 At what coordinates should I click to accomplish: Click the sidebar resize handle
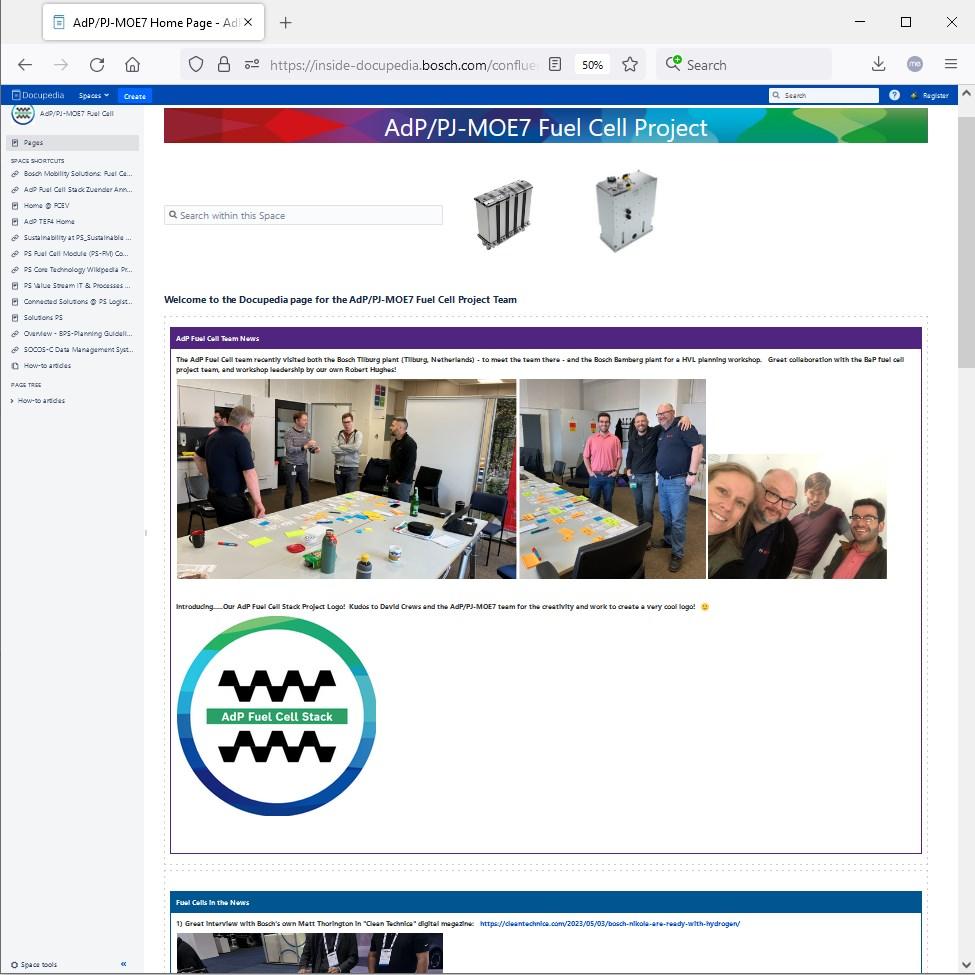[x=146, y=533]
